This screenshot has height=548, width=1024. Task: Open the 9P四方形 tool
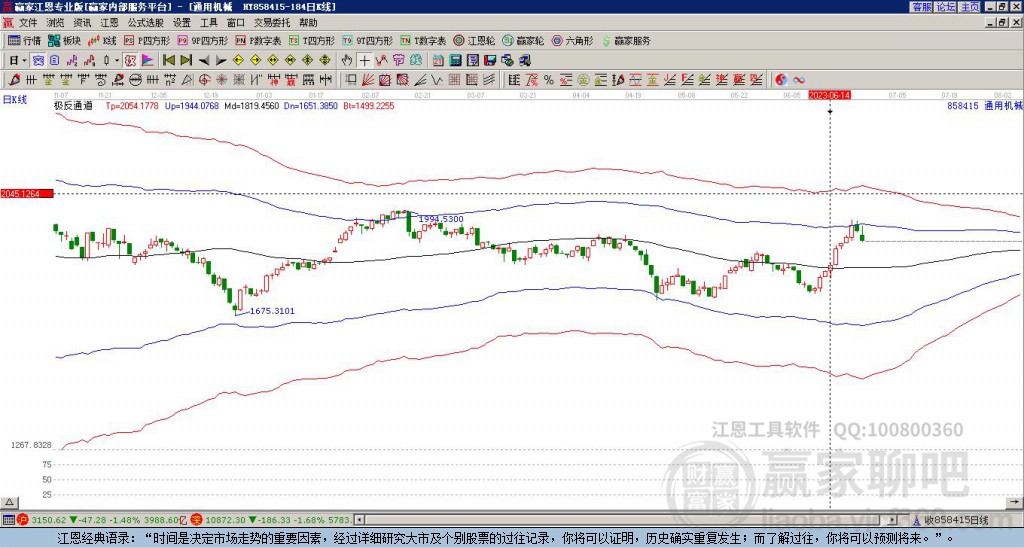[x=202, y=40]
